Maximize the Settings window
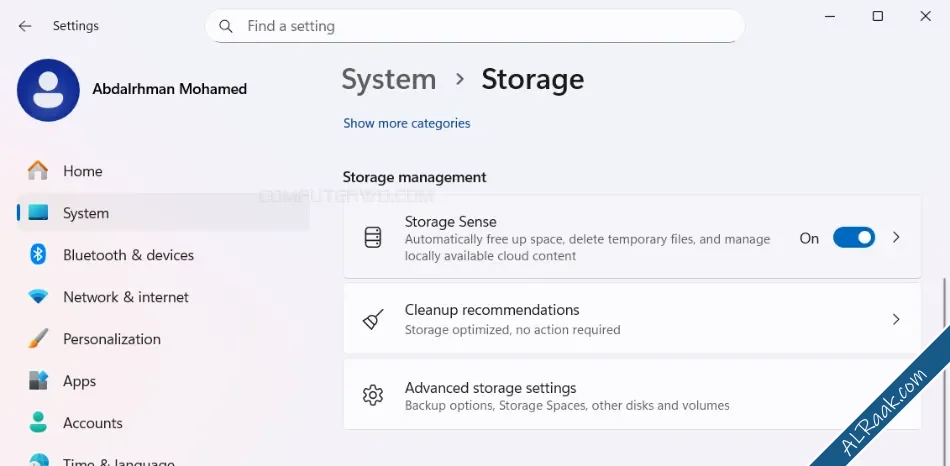This screenshot has height=466, width=950. click(x=877, y=16)
